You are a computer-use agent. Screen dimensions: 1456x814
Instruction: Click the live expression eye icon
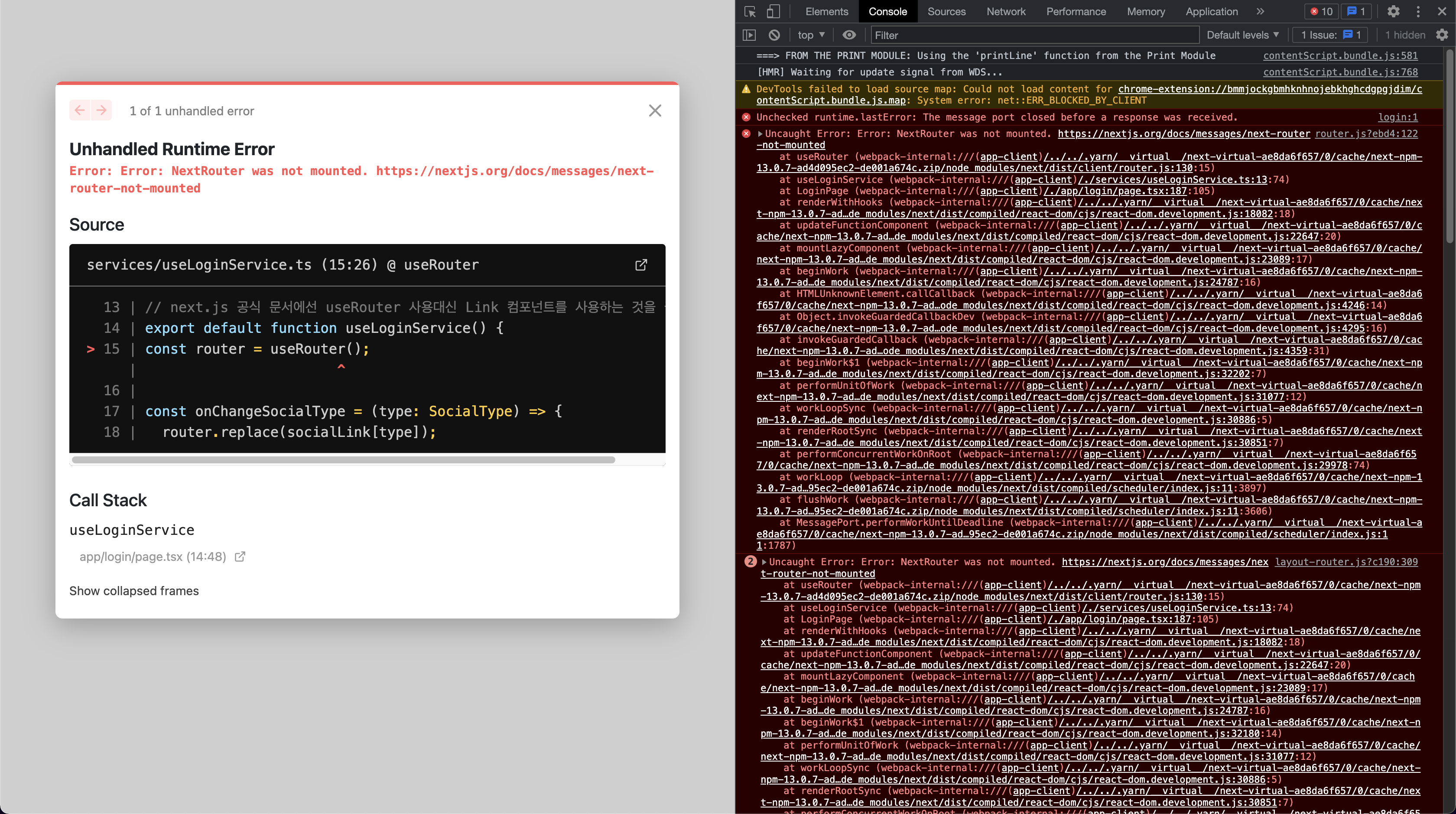[849, 35]
